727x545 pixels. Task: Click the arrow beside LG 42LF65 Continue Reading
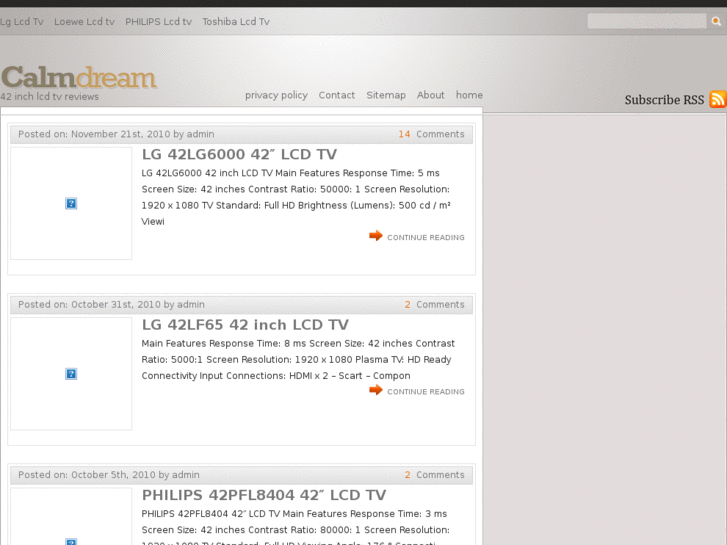pos(376,390)
